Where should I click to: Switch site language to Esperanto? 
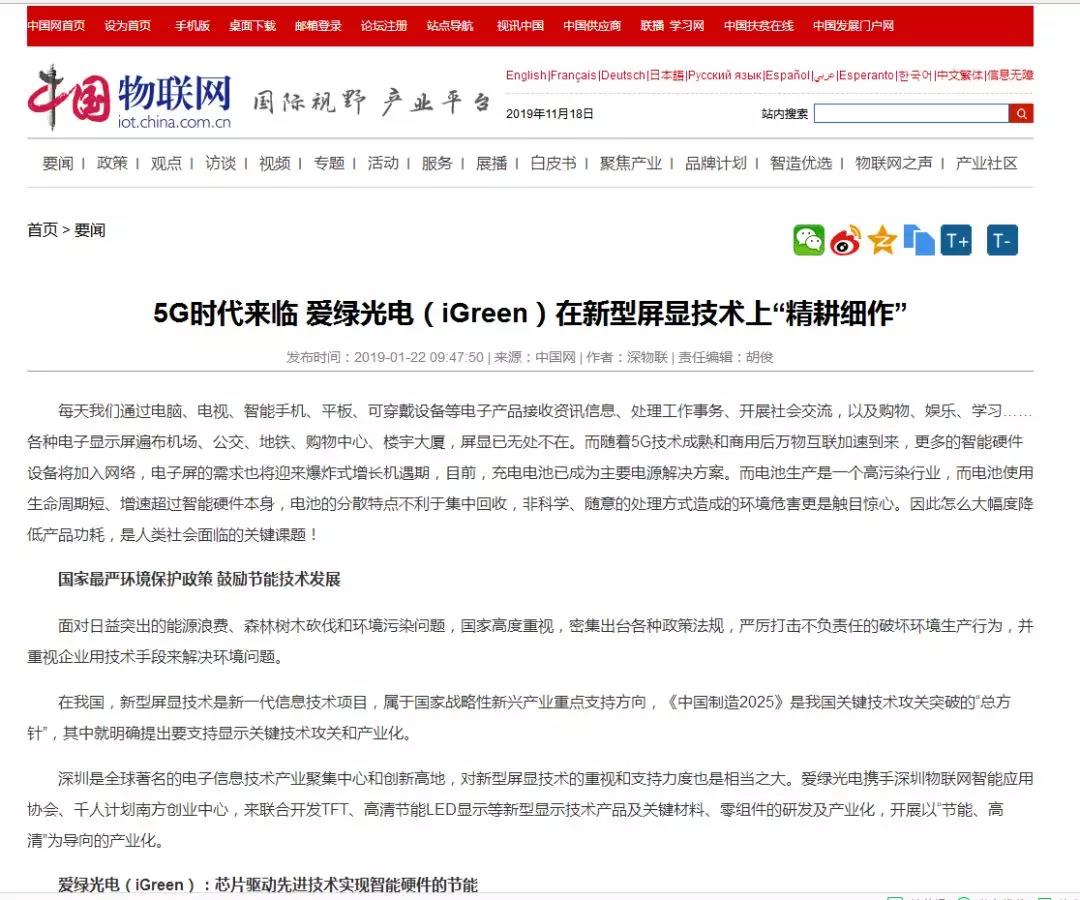pyautogui.click(x=866, y=75)
